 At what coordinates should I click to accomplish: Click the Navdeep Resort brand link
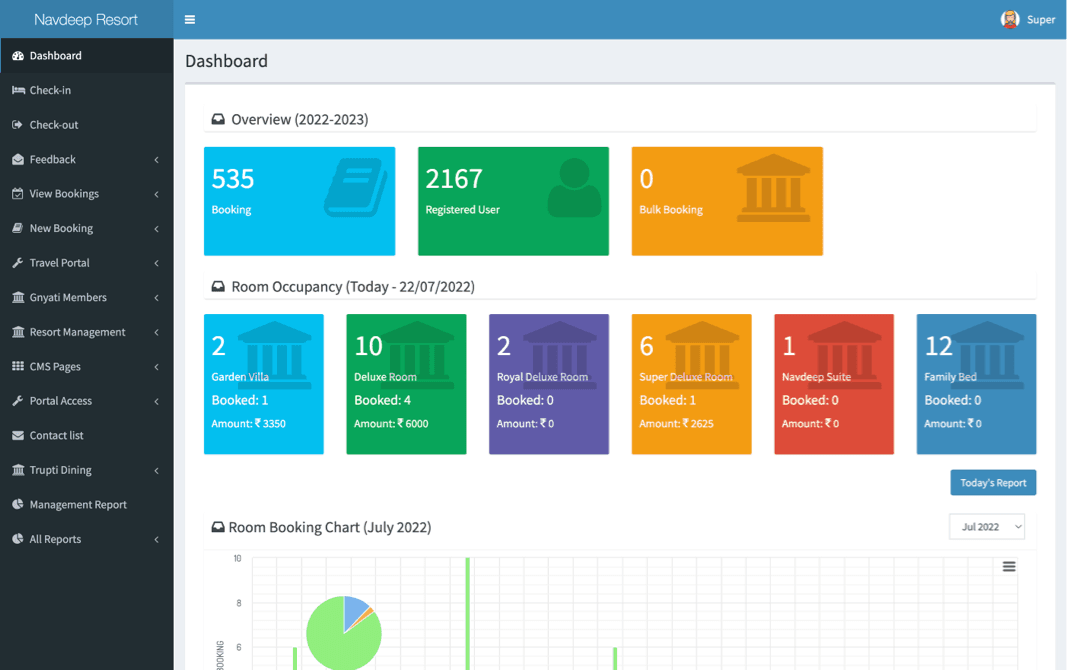pos(86,20)
